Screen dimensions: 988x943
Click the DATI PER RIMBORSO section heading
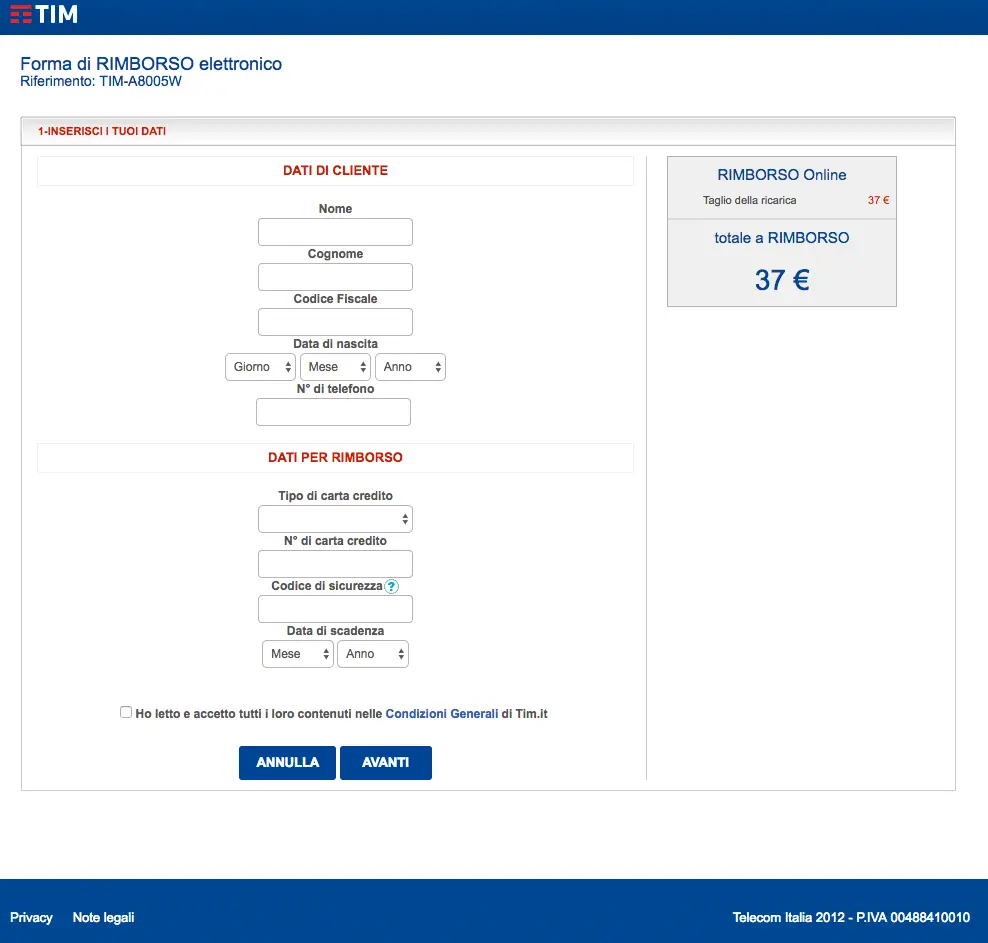(335, 458)
